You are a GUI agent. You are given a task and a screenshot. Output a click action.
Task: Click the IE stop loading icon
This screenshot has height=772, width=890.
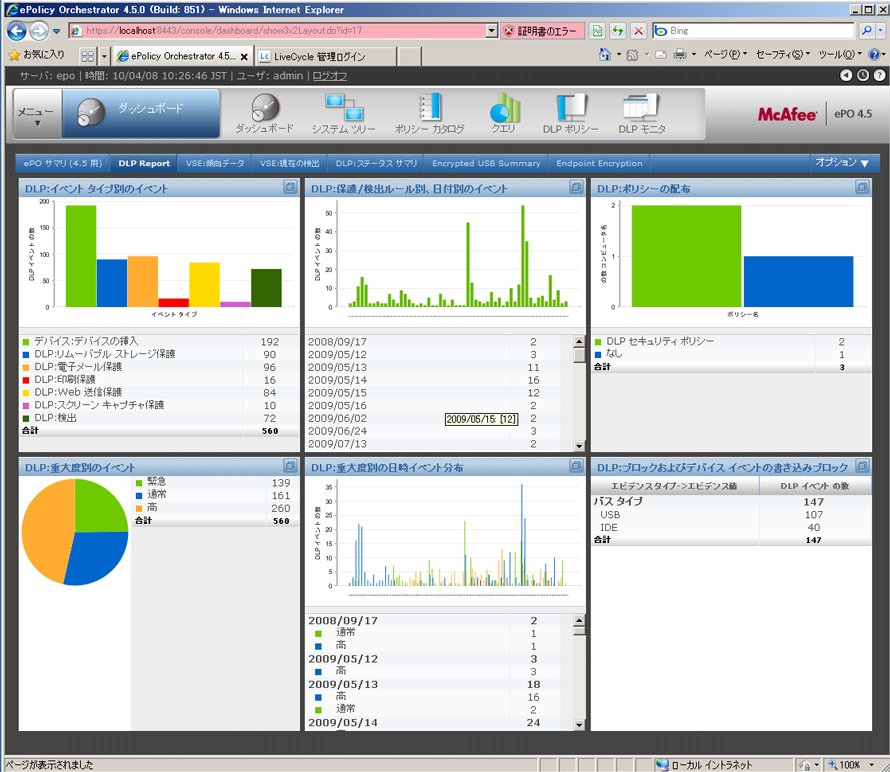click(639, 31)
